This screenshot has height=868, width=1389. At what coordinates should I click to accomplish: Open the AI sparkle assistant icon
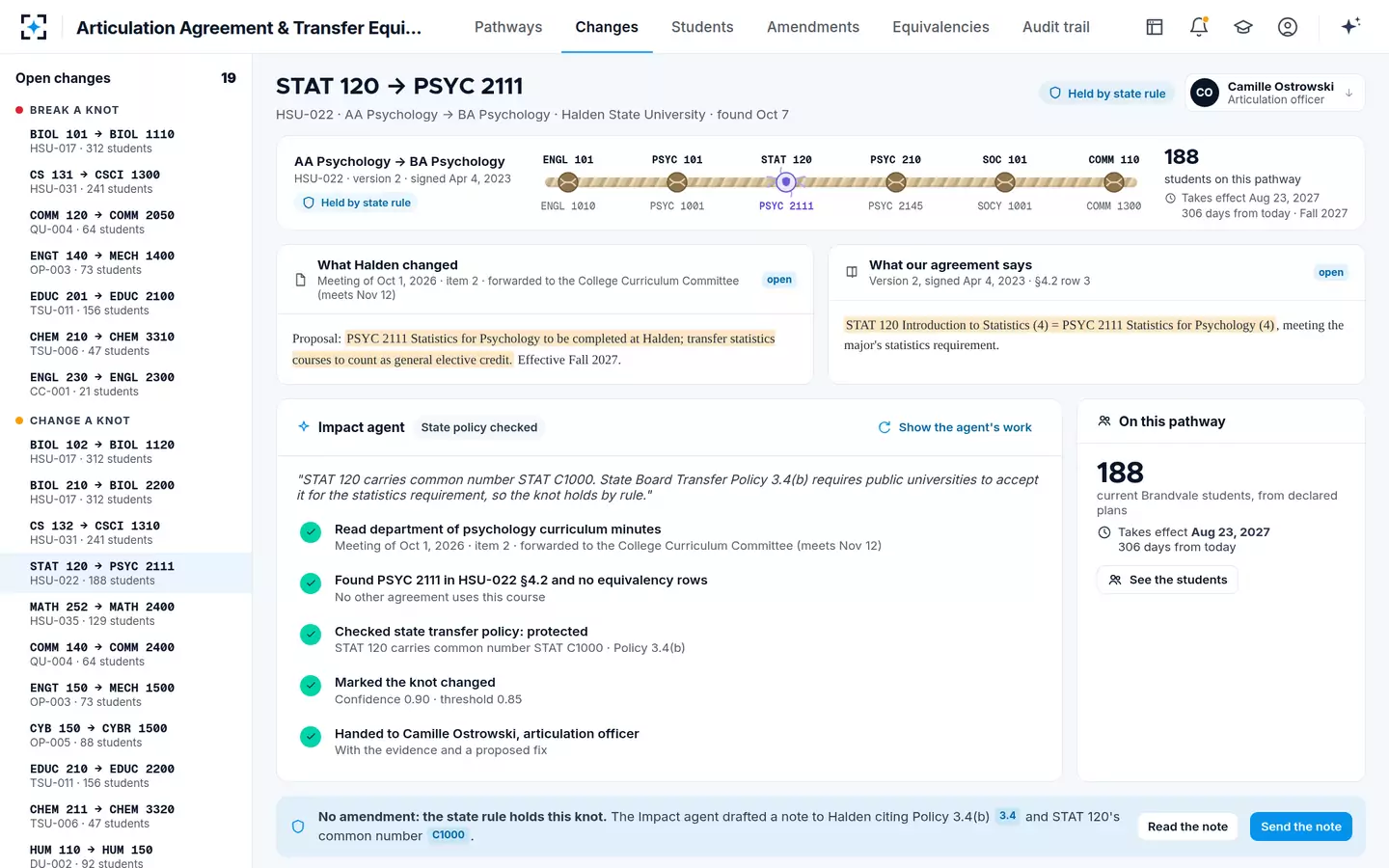point(1350,26)
